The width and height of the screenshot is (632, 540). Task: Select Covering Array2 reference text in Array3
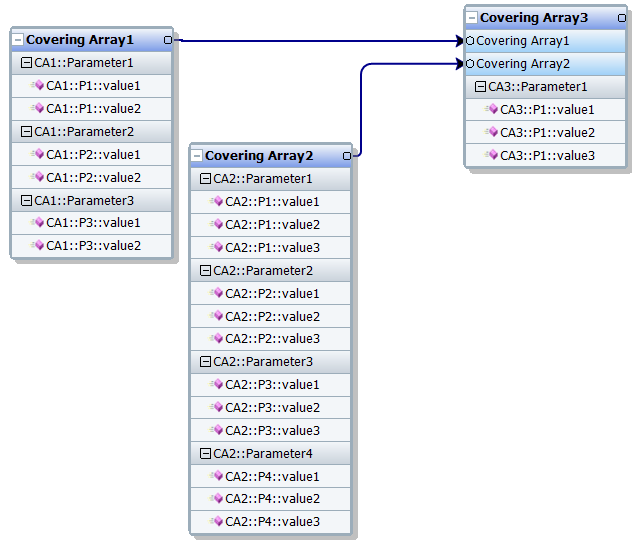point(523,64)
